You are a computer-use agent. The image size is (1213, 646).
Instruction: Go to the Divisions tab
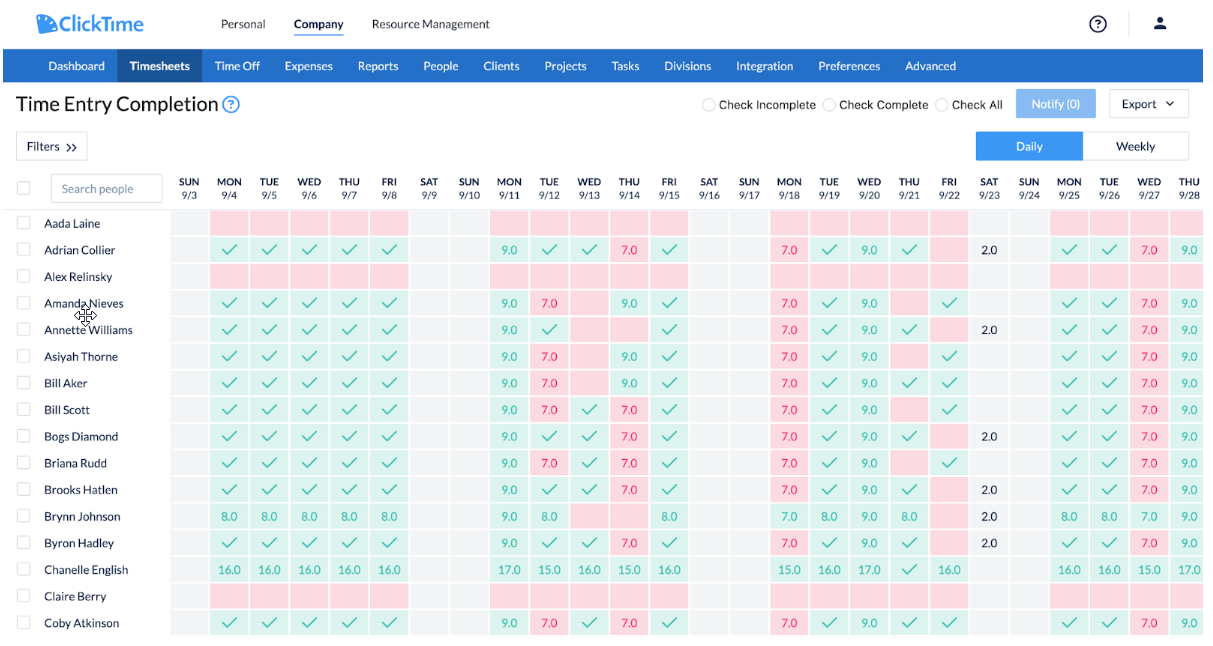(x=688, y=66)
